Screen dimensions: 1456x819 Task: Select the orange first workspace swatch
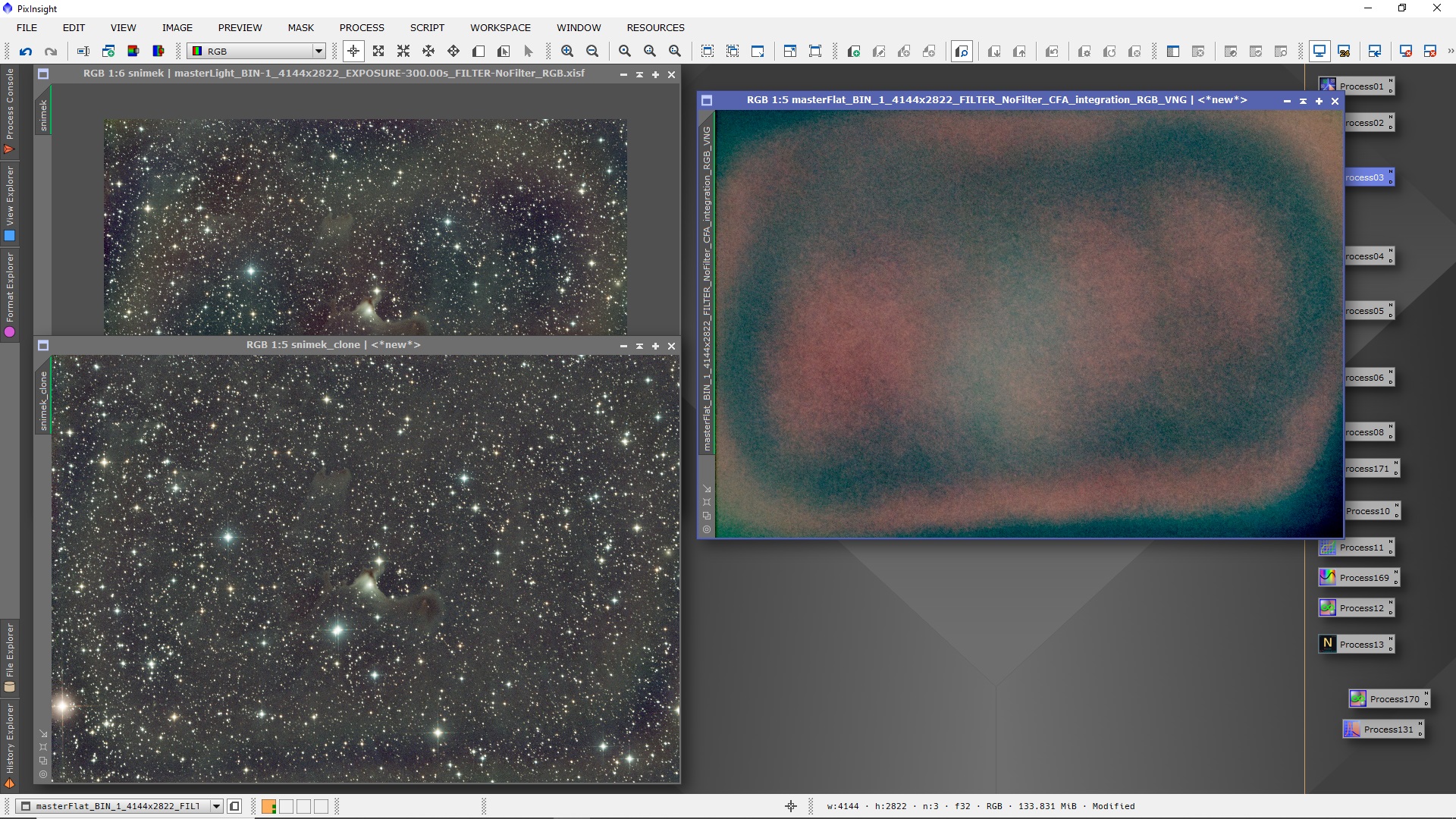pos(269,806)
